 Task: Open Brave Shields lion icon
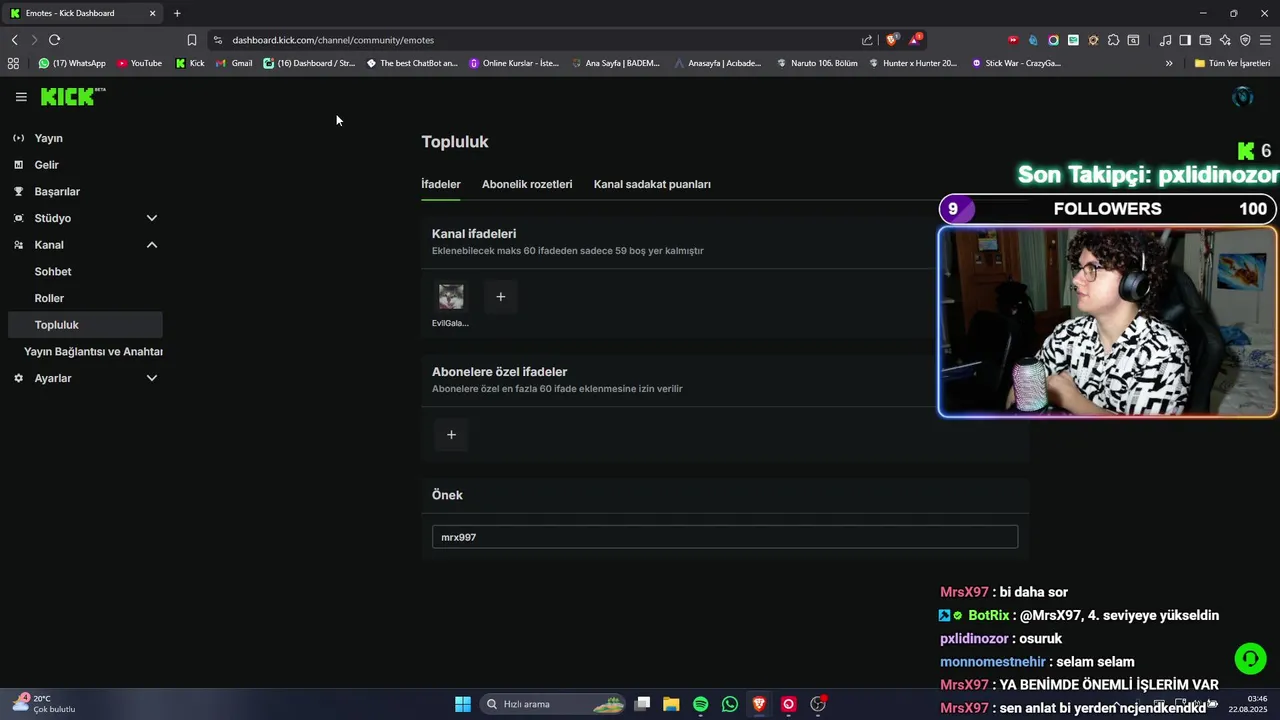pos(892,40)
